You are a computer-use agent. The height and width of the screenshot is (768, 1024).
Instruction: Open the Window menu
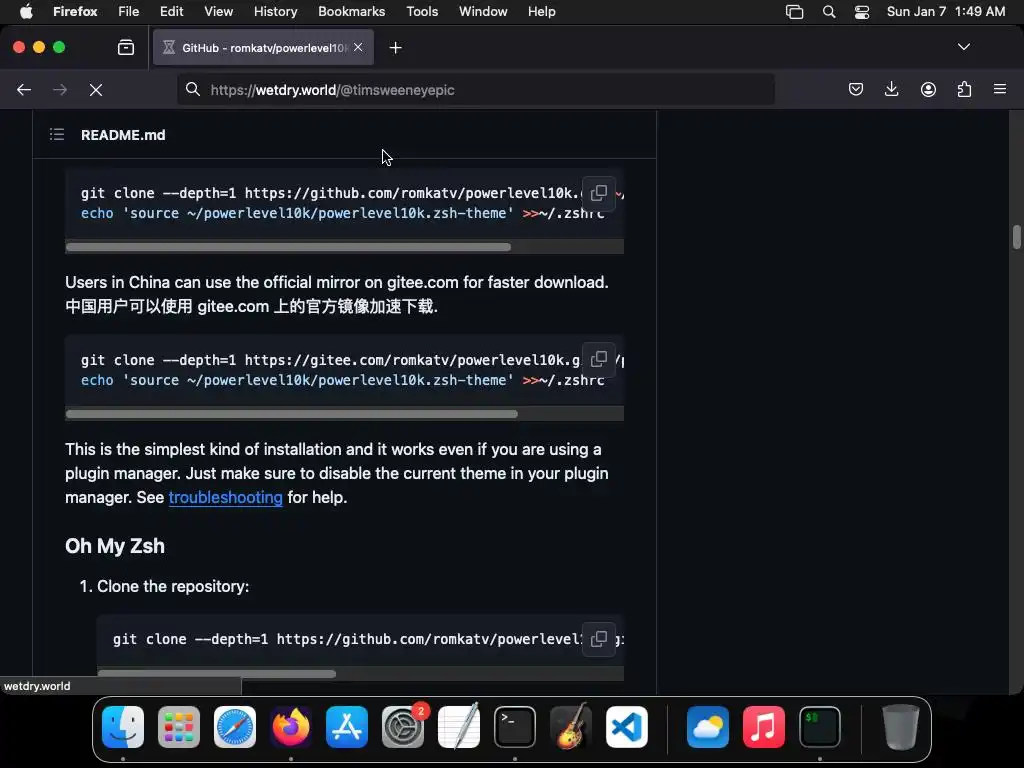pos(483,12)
